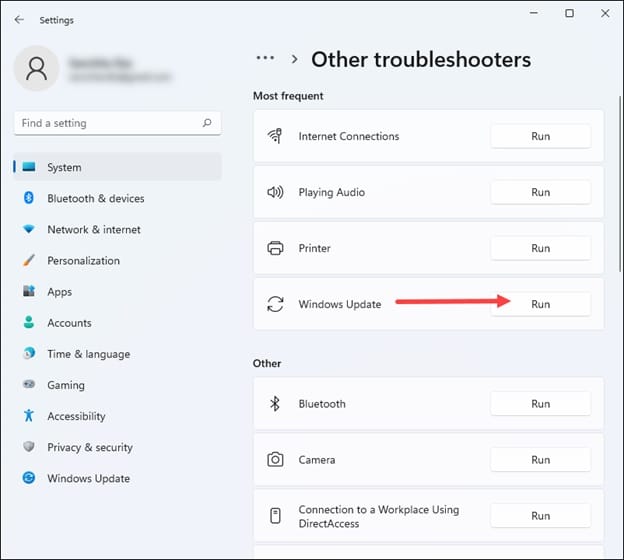Run the Playing Audio troubleshooter
The width and height of the screenshot is (624, 560).
(x=540, y=192)
